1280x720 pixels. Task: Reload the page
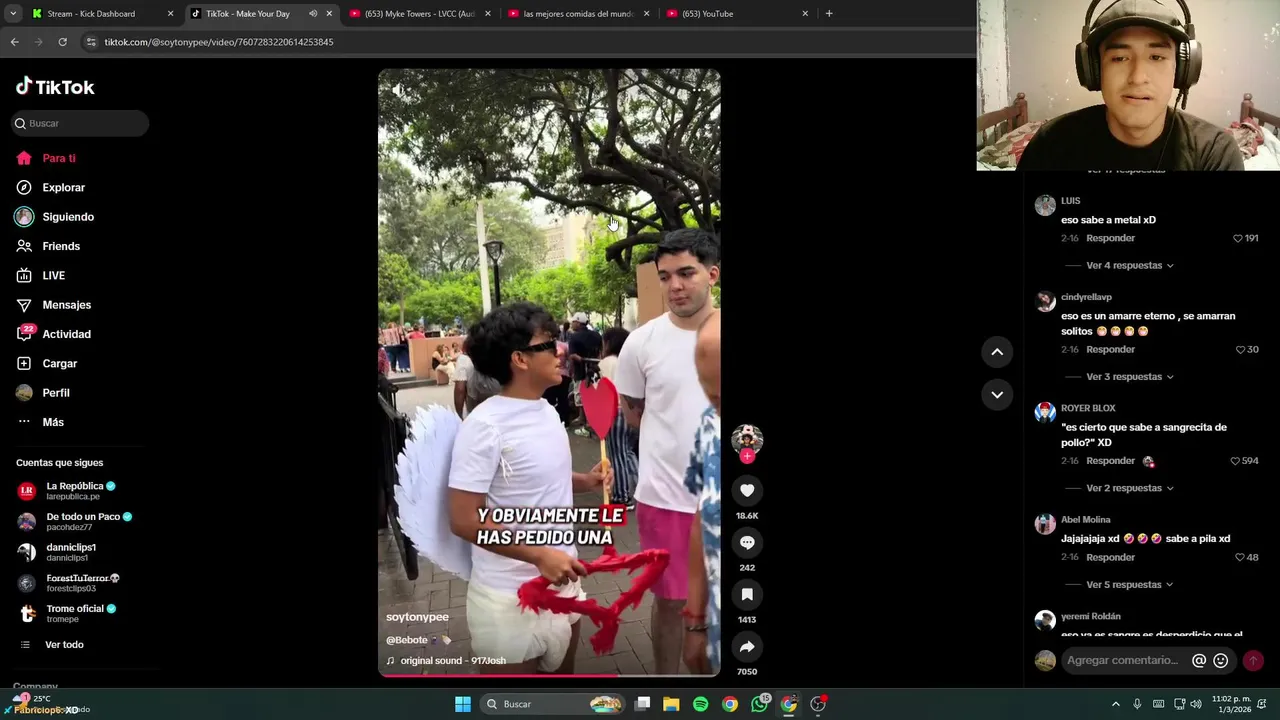click(x=62, y=42)
